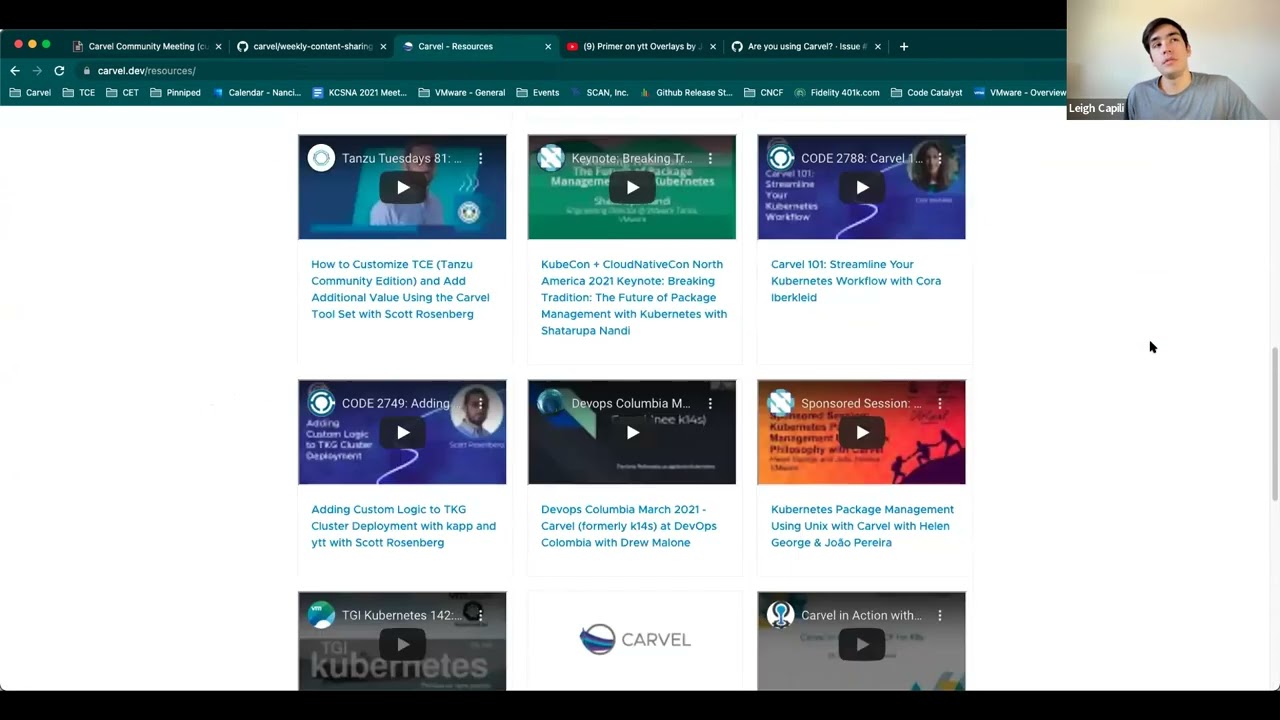Play the Tanzu Tuesdays 81 video
Image resolution: width=1280 pixels, height=720 pixels.
click(x=402, y=187)
